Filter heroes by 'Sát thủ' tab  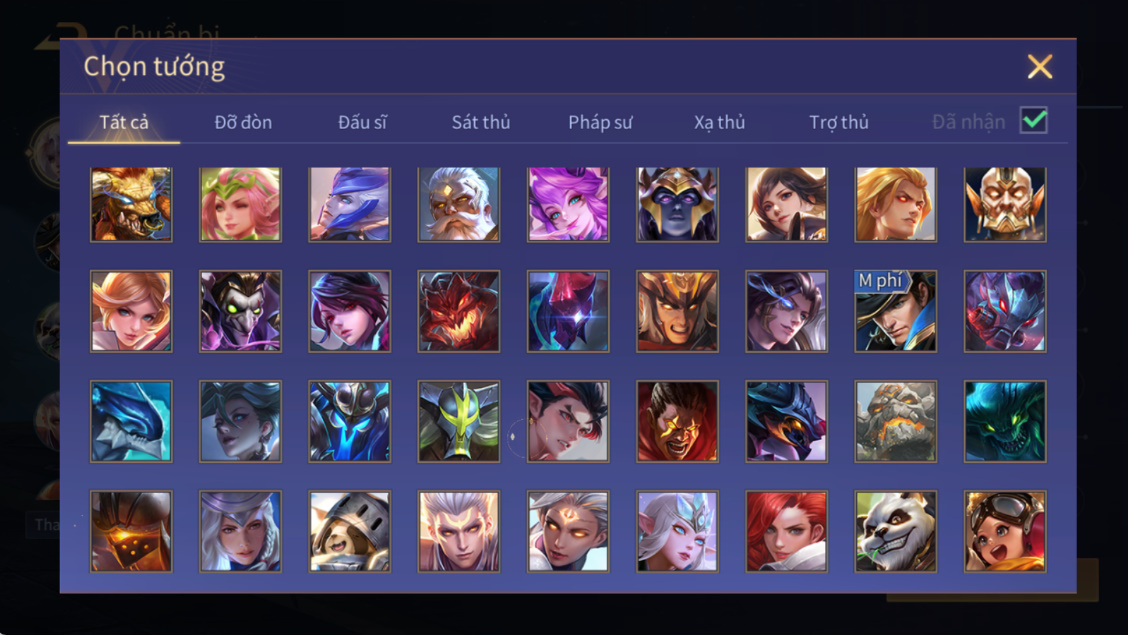[x=481, y=122]
